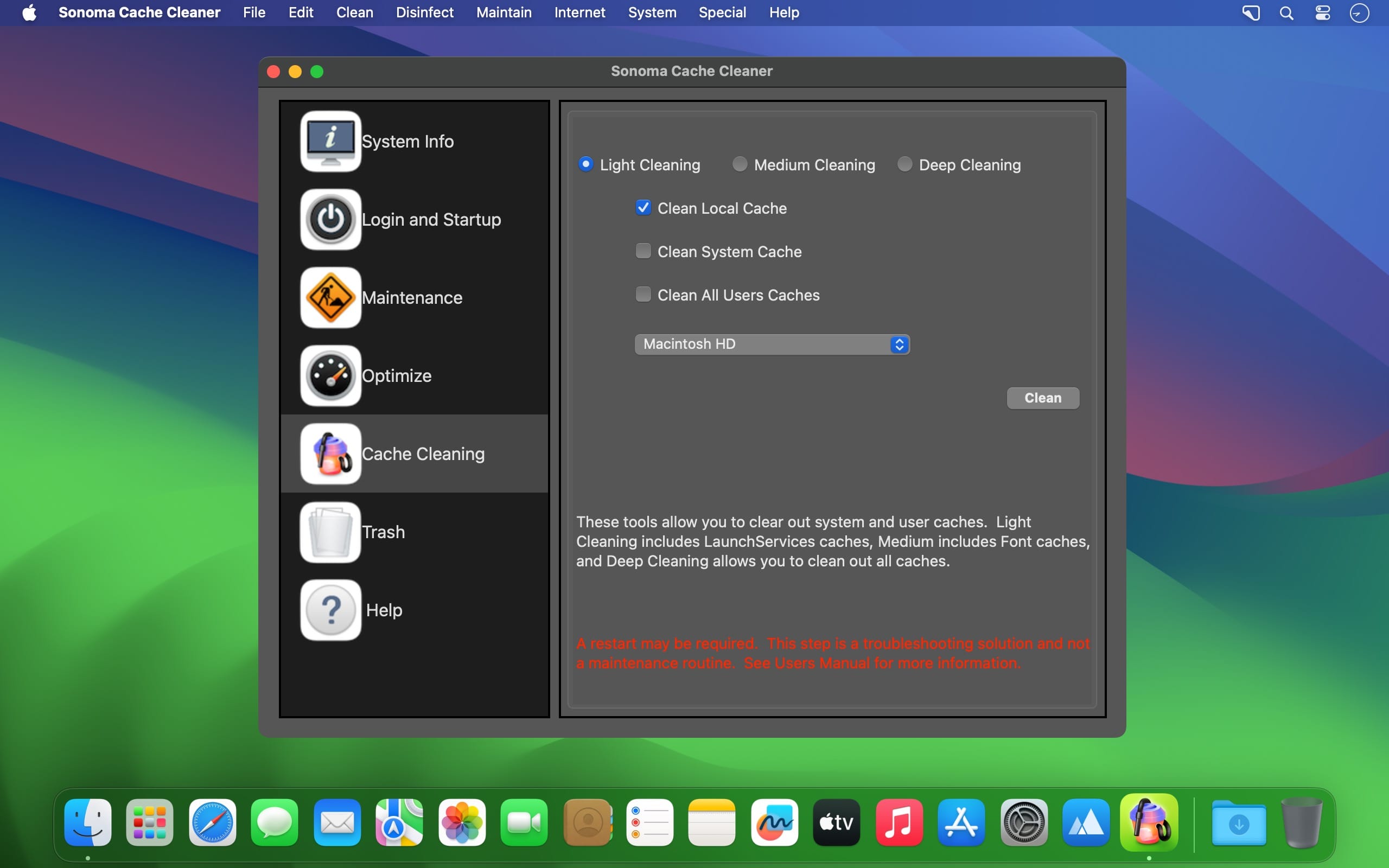This screenshot has height=868, width=1389.
Task: Select the Trash sidebar label
Action: (x=384, y=532)
